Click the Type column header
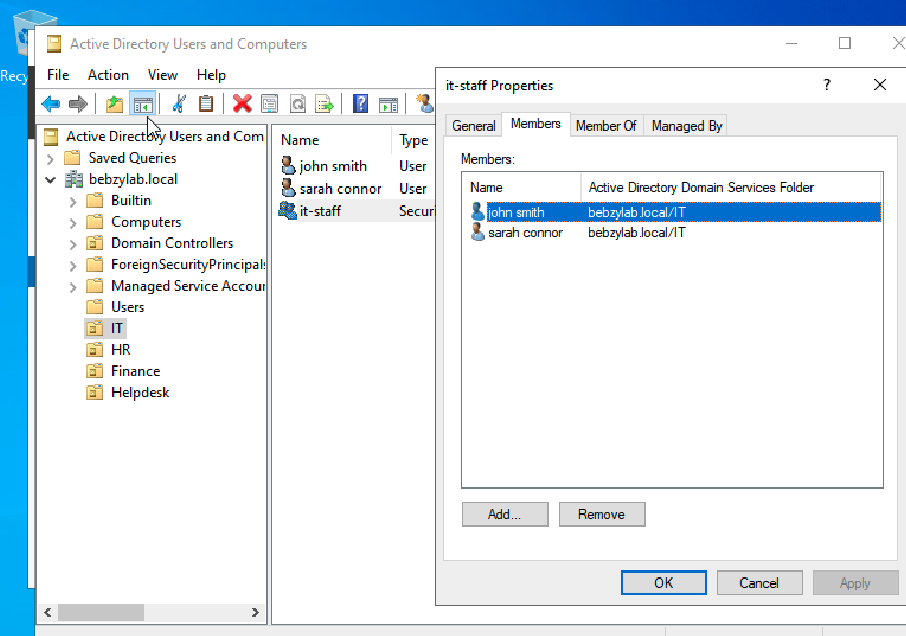The width and height of the screenshot is (906, 636). 414,140
